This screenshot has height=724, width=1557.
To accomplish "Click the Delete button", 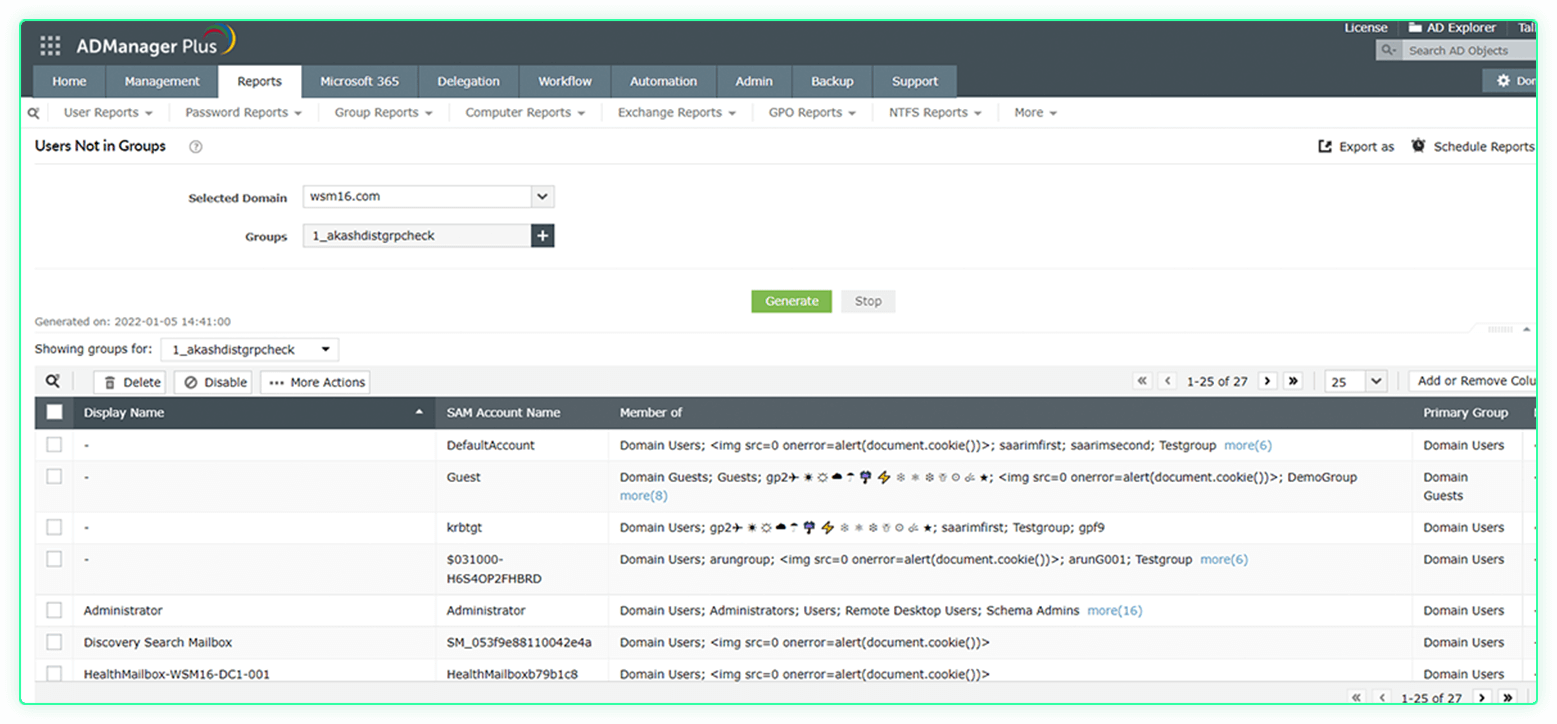I will [x=131, y=382].
